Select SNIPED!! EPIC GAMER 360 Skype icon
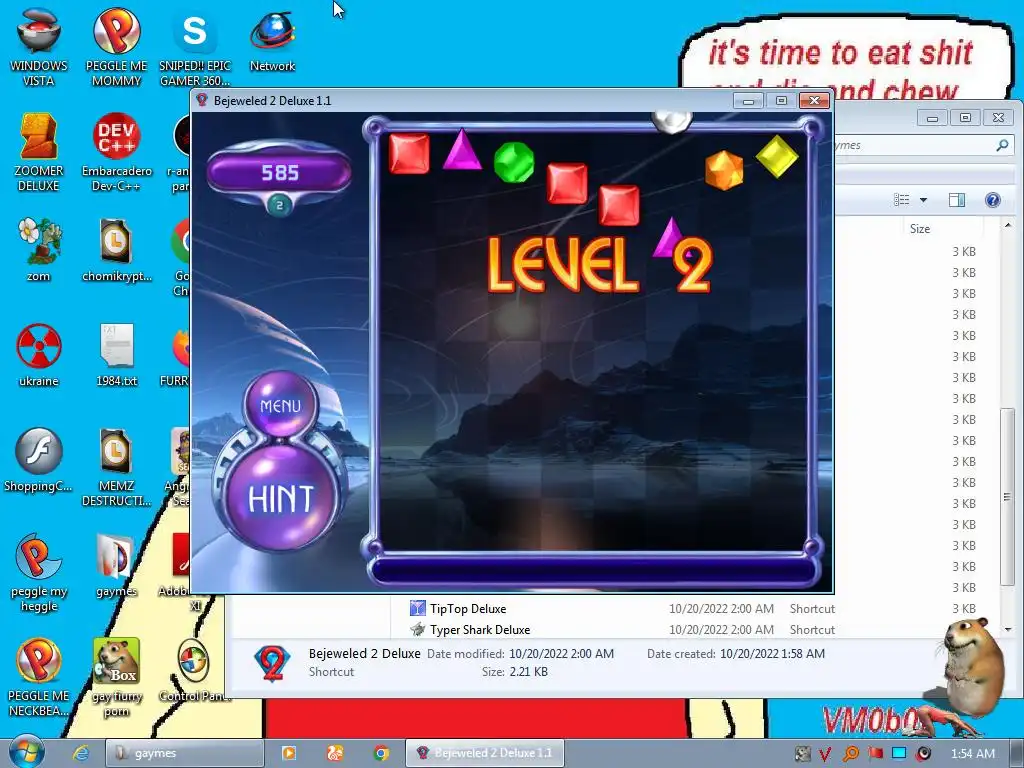 (195, 47)
